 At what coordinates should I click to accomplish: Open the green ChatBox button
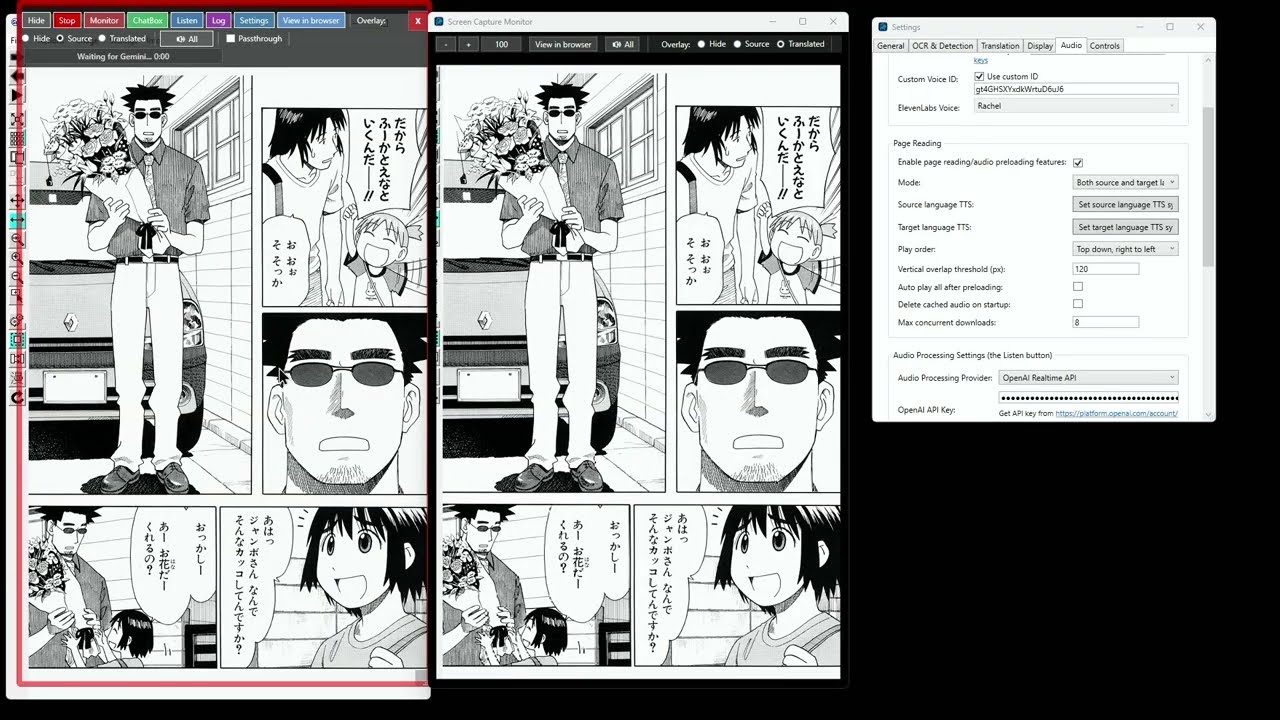pyautogui.click(x=147, y=20)
